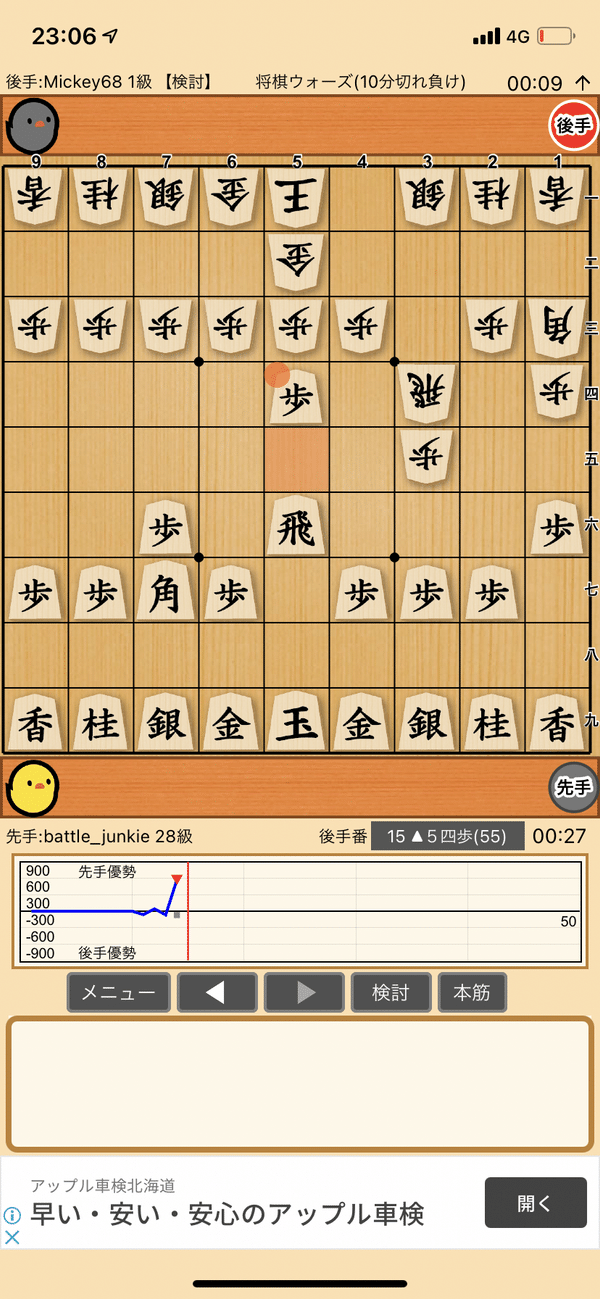Viewport: 600px width, 1299px height.
Task: Select the 玉 king piece on 5九
Action: [x=297, y=722]
